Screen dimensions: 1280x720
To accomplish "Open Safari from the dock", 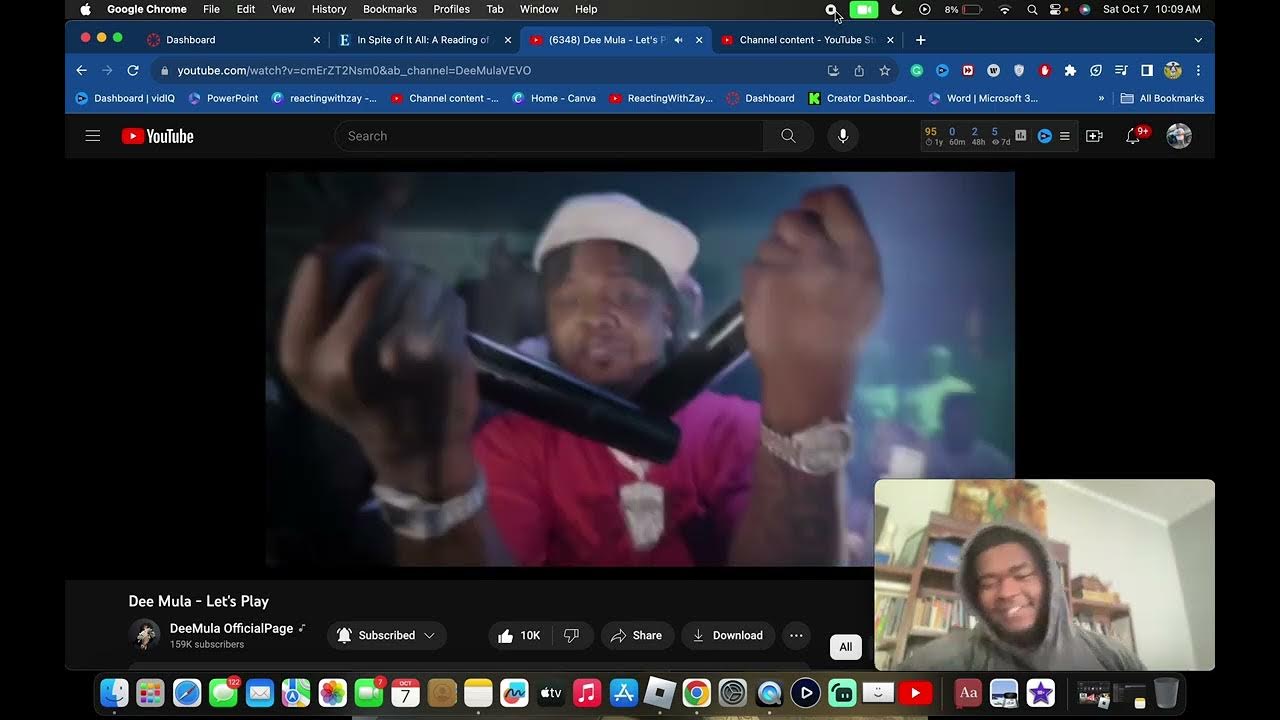I will pyautogui.click(x=187, y=692).
